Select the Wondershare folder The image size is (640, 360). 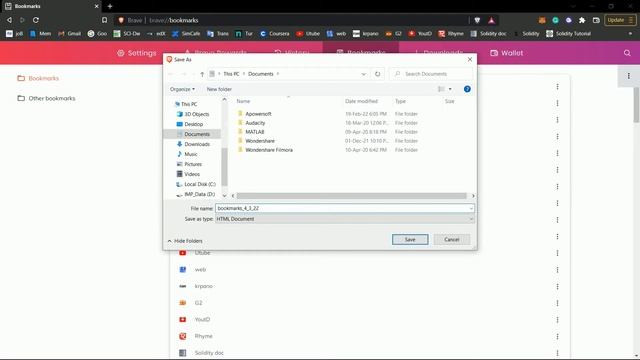tap(260, 141)
